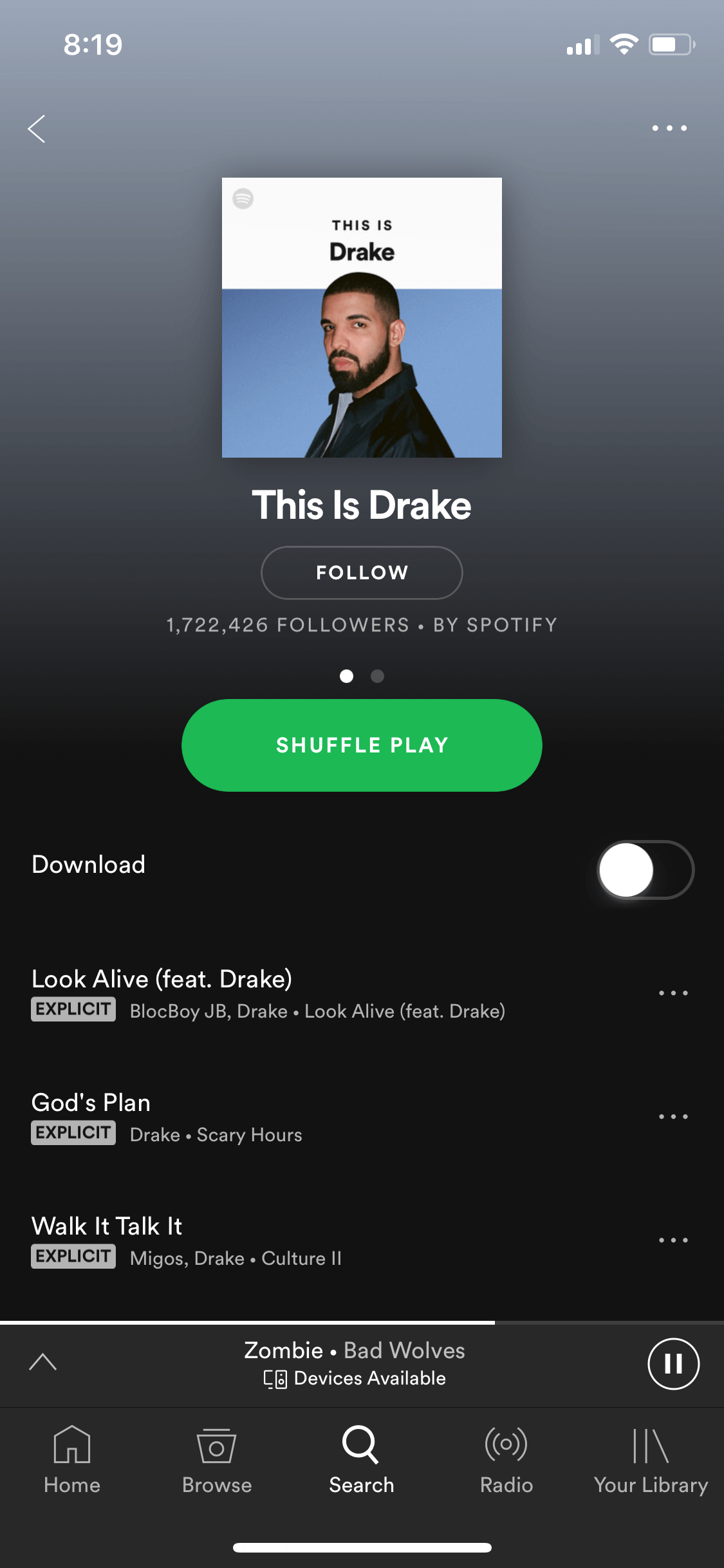724x1568 pixels.
Task: Open more options for Walk It Talk It
Action: pyautogui.click(x=673, y=1240)
